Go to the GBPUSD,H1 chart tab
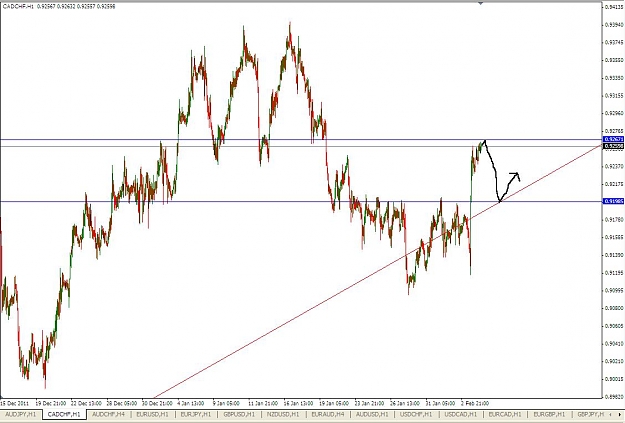This screenshot has width=625, height=423. (239, 415)
